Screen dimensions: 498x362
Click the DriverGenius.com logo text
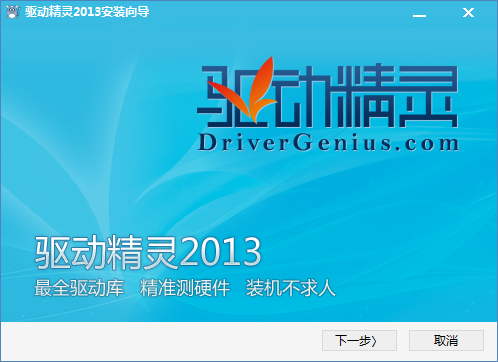(329, 143)
